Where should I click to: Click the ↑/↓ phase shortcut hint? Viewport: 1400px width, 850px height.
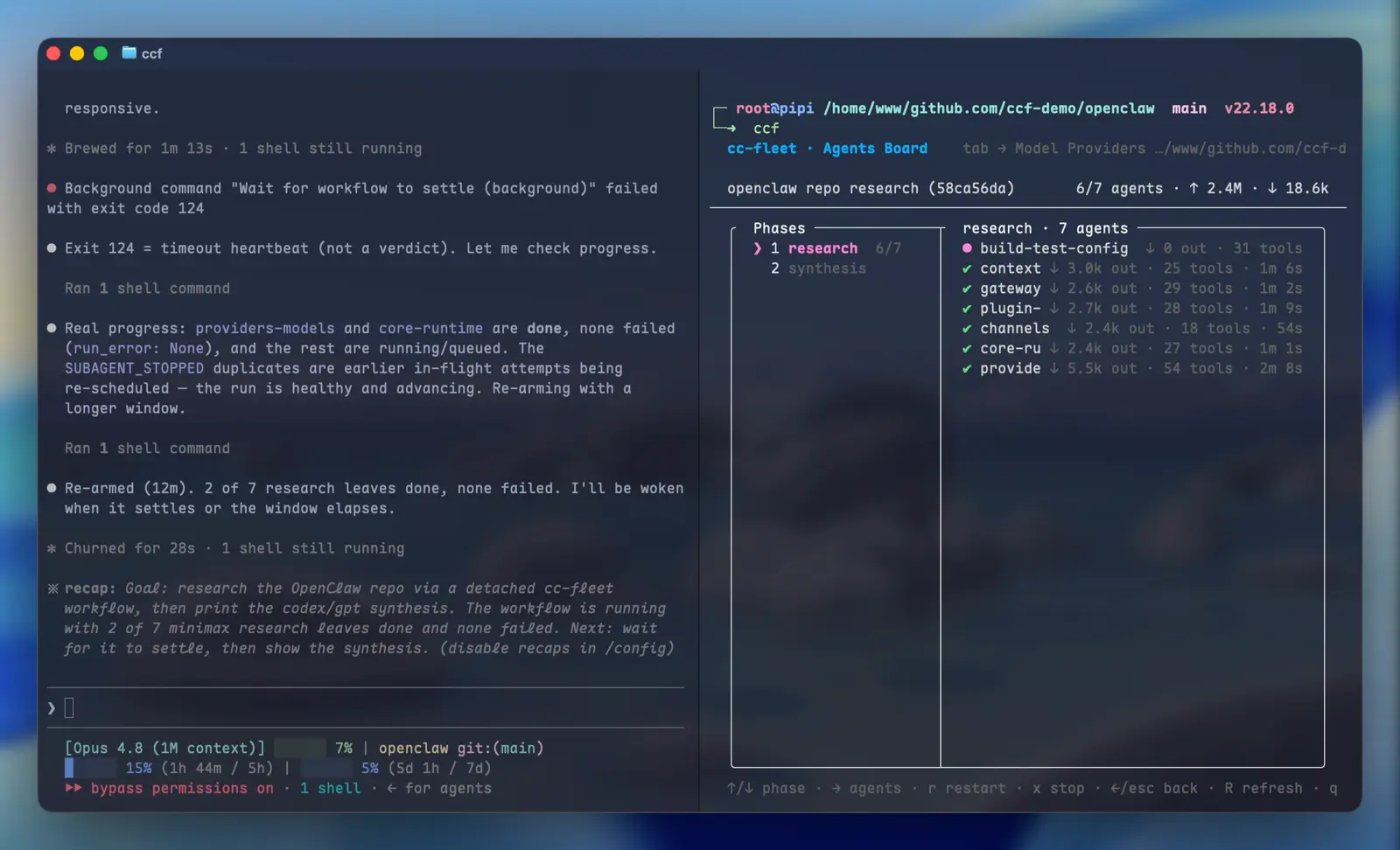tap(766, 788)
